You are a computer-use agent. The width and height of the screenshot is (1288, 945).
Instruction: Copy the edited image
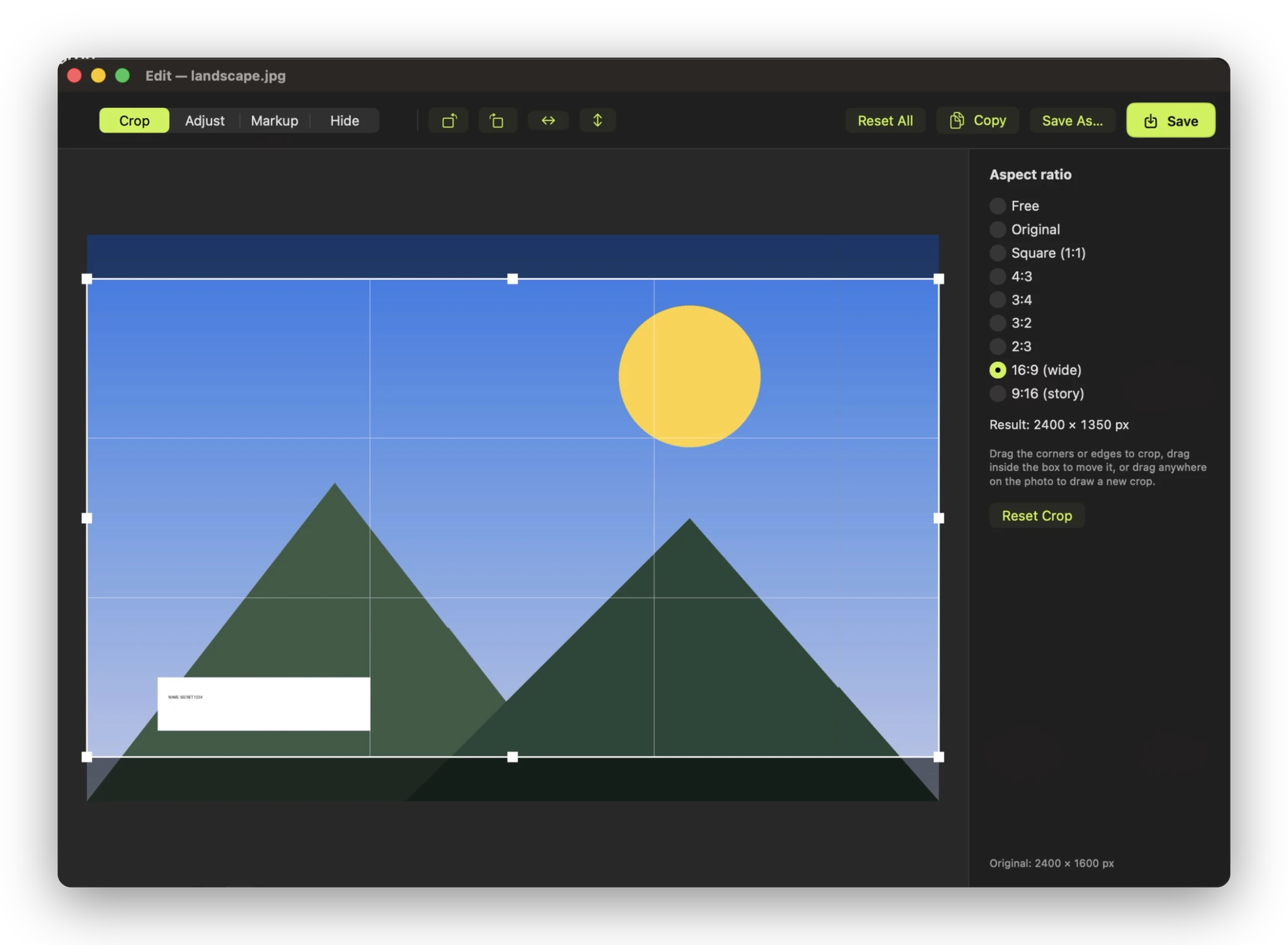click(978, 121)
